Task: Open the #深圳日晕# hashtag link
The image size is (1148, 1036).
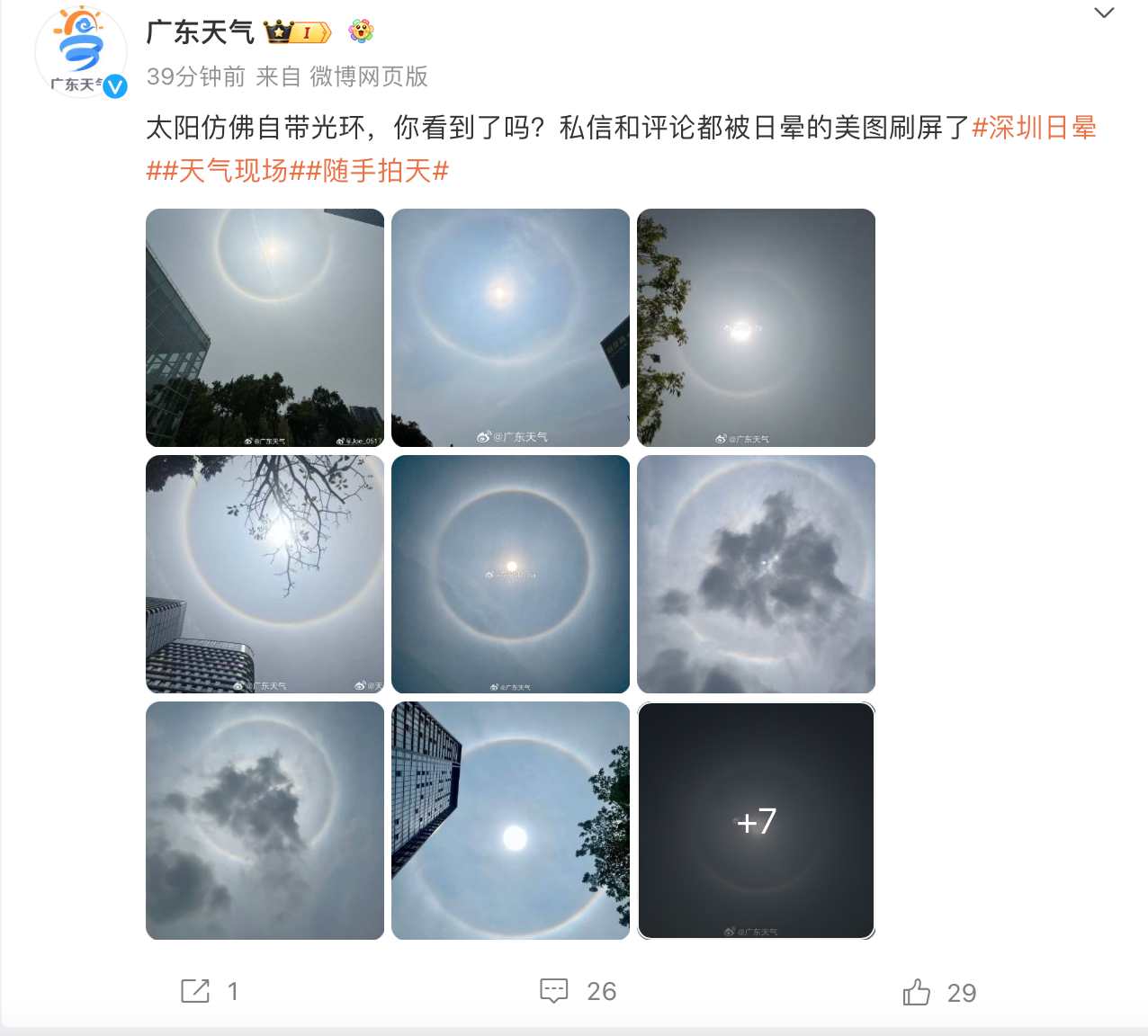Action: point(1034,128)
